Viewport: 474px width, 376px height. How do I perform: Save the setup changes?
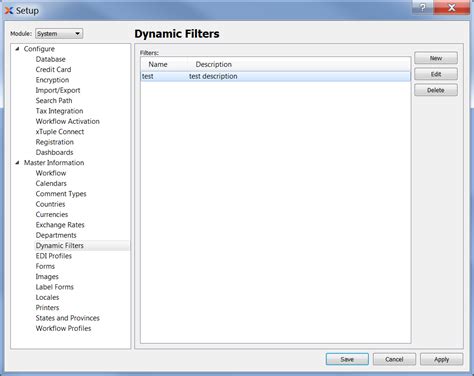(x=347, y=359)
